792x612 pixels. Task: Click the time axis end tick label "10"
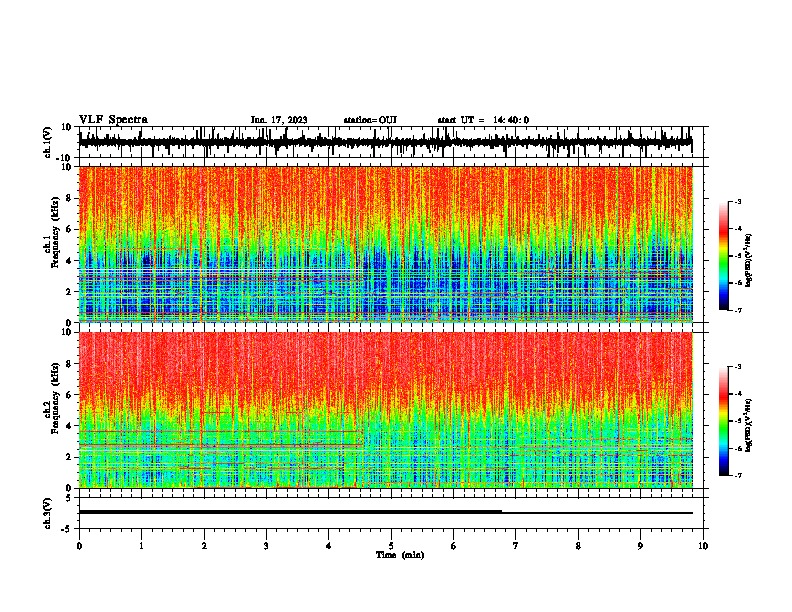tap(703, 546)
